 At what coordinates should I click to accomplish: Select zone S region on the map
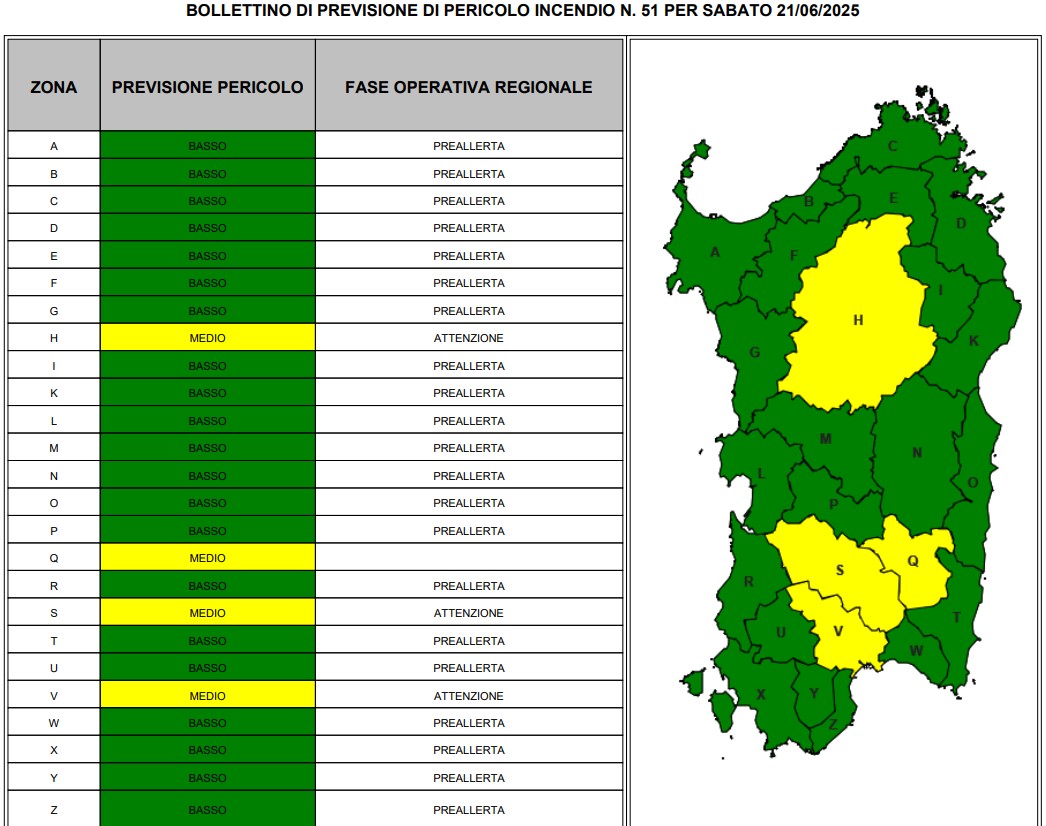pyautogui.click(x=839, y=569)
